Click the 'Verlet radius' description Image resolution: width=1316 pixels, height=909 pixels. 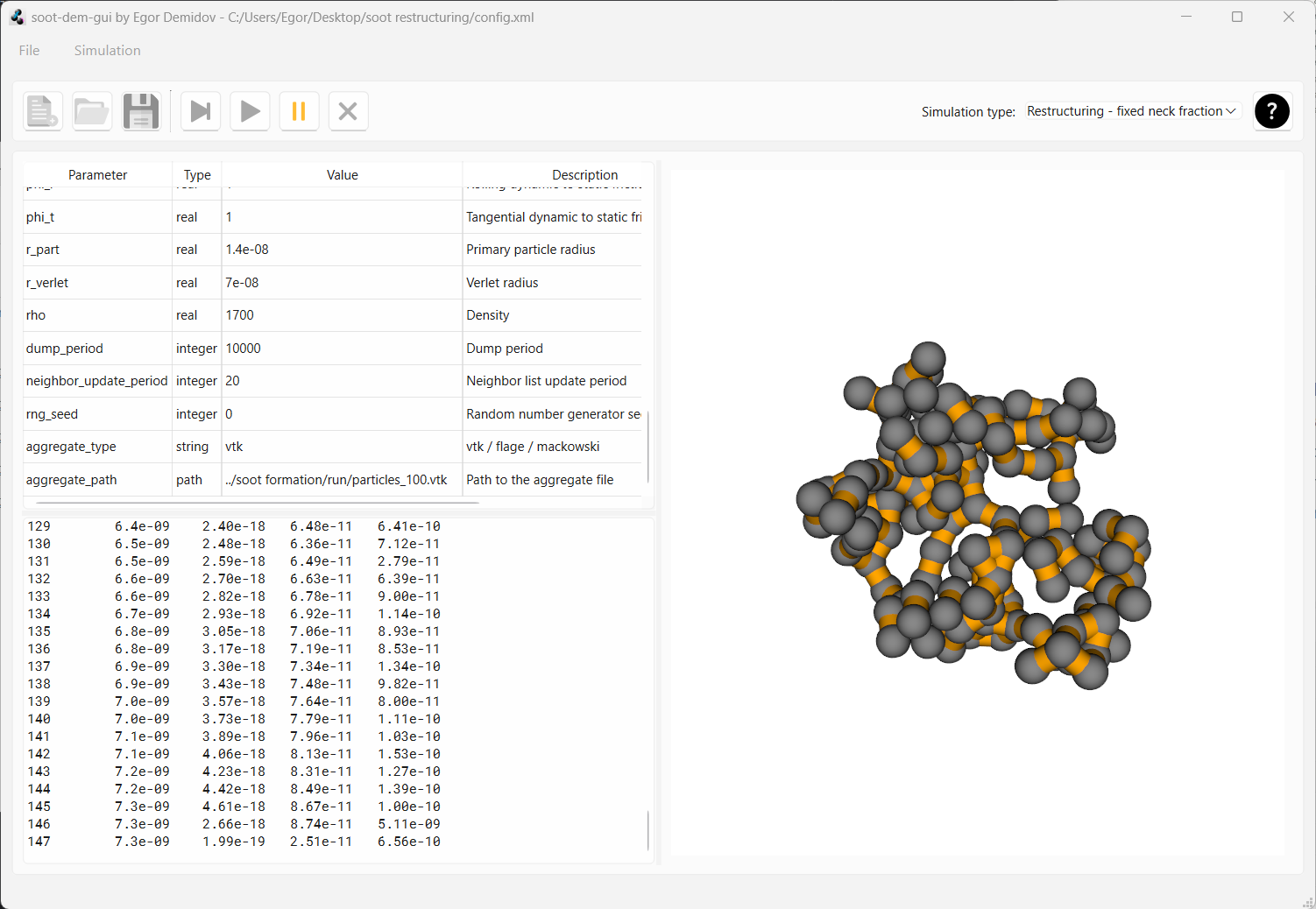tap(502, 283)
